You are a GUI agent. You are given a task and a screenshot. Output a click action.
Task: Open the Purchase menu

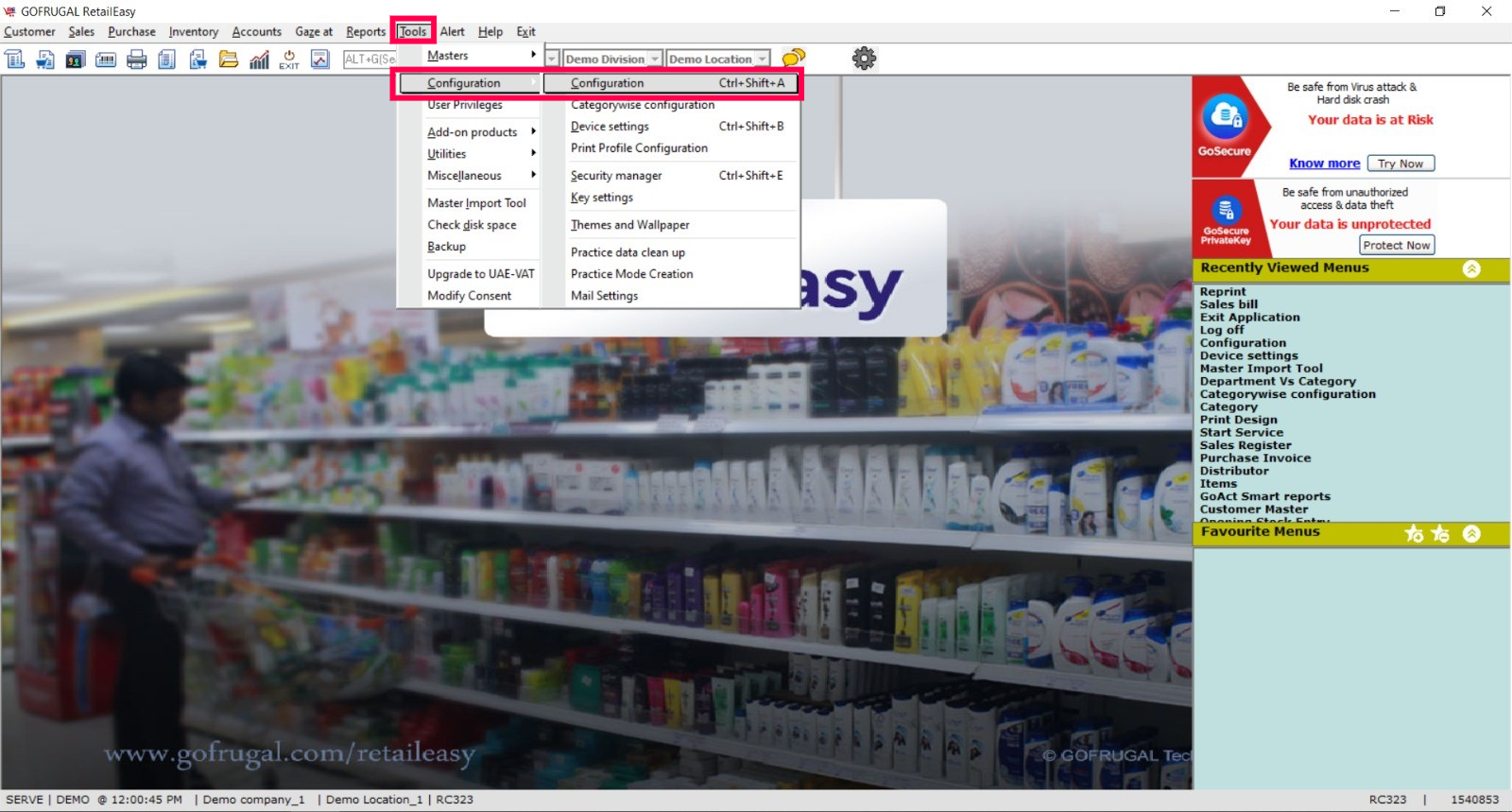(x=131, y=32)
